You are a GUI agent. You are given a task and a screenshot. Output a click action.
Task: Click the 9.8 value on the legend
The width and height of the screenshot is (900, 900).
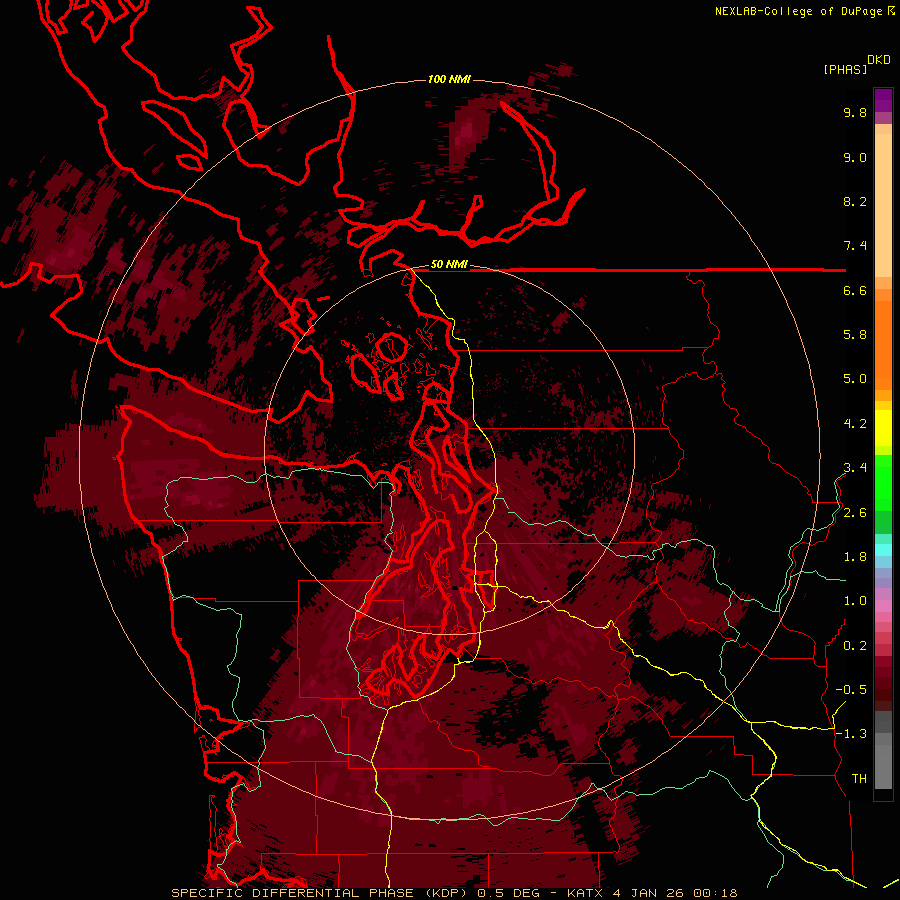[x=855, y=112]
